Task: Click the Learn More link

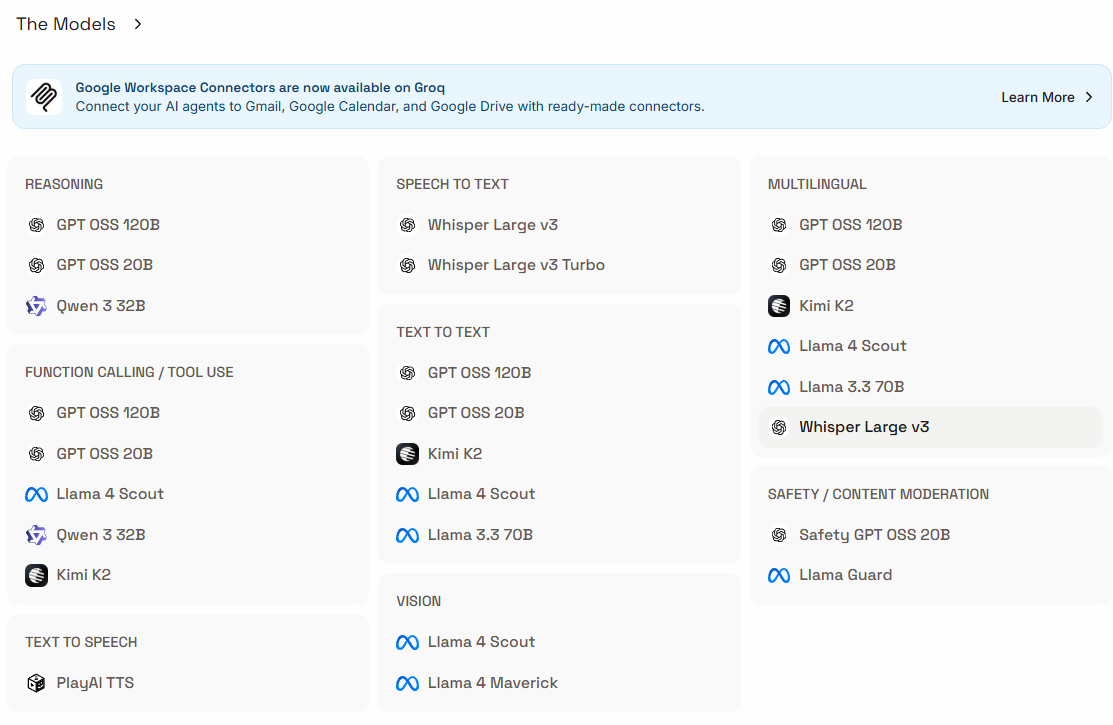Action: pos(1038,97)
